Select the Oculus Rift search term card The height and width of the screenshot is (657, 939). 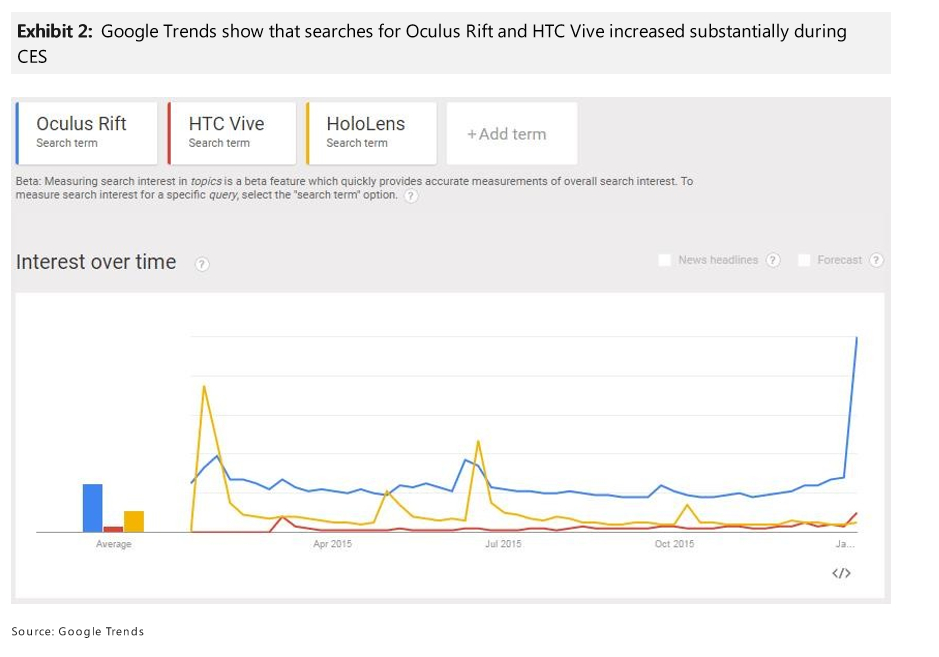click(x=87, y=133)
